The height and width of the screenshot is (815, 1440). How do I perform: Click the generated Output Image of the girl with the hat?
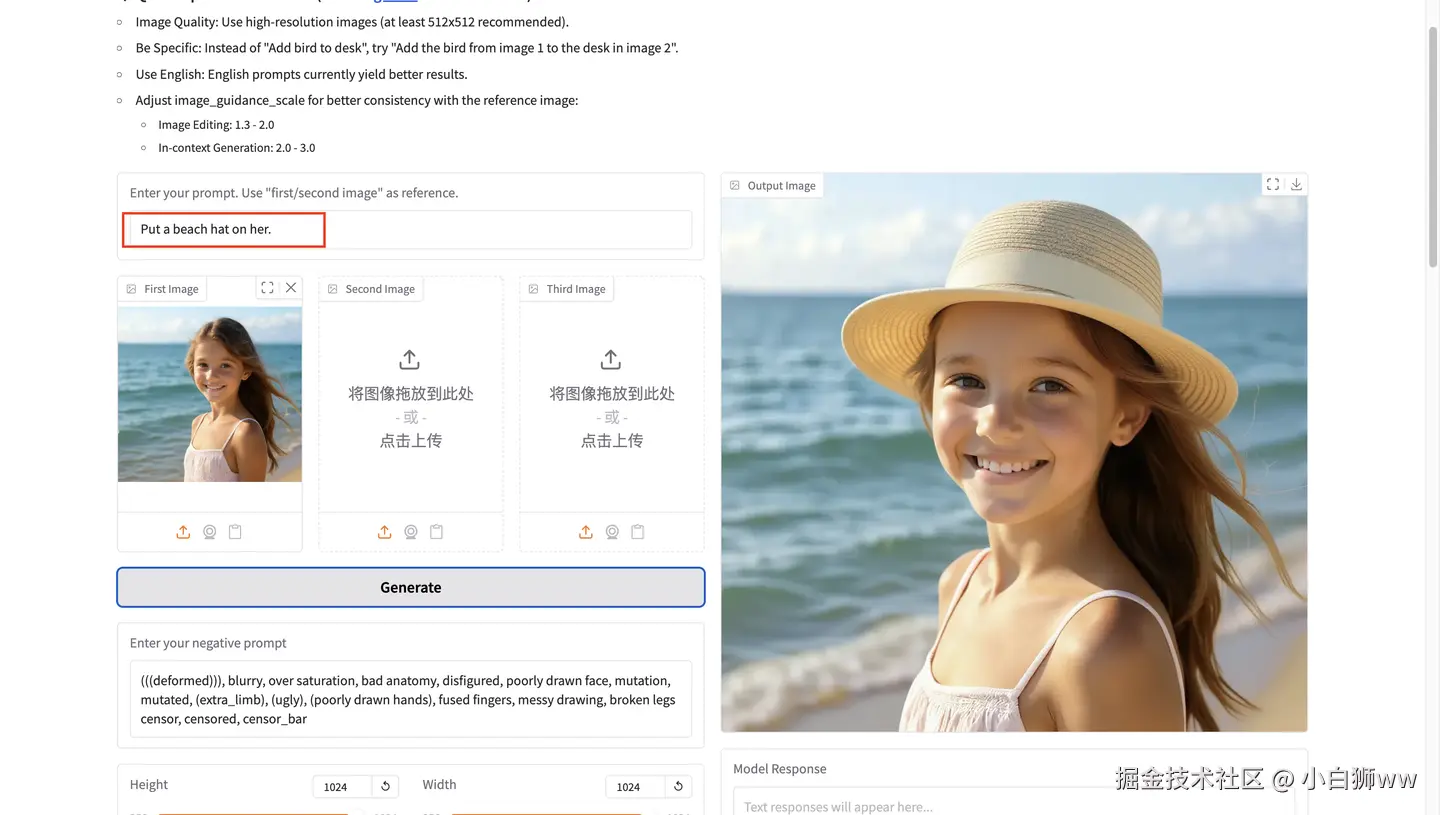(1014, 452)
